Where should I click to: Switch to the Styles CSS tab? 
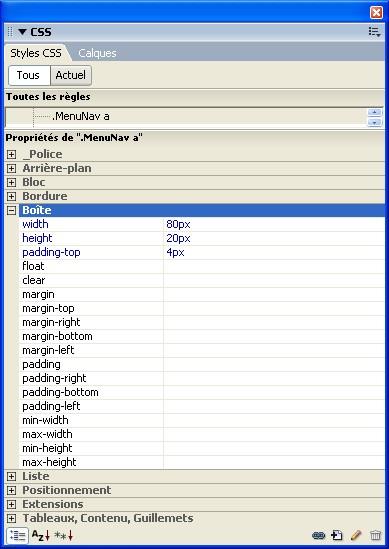coord(36,53)
